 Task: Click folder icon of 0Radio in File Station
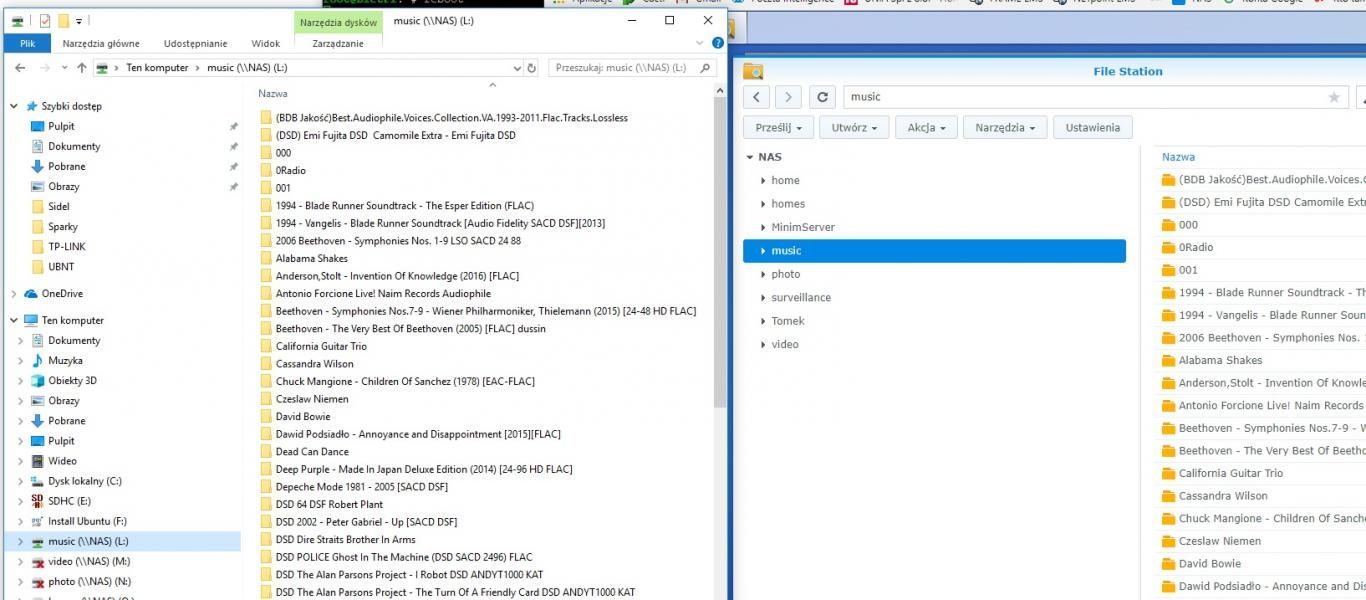pos(1168,247)
